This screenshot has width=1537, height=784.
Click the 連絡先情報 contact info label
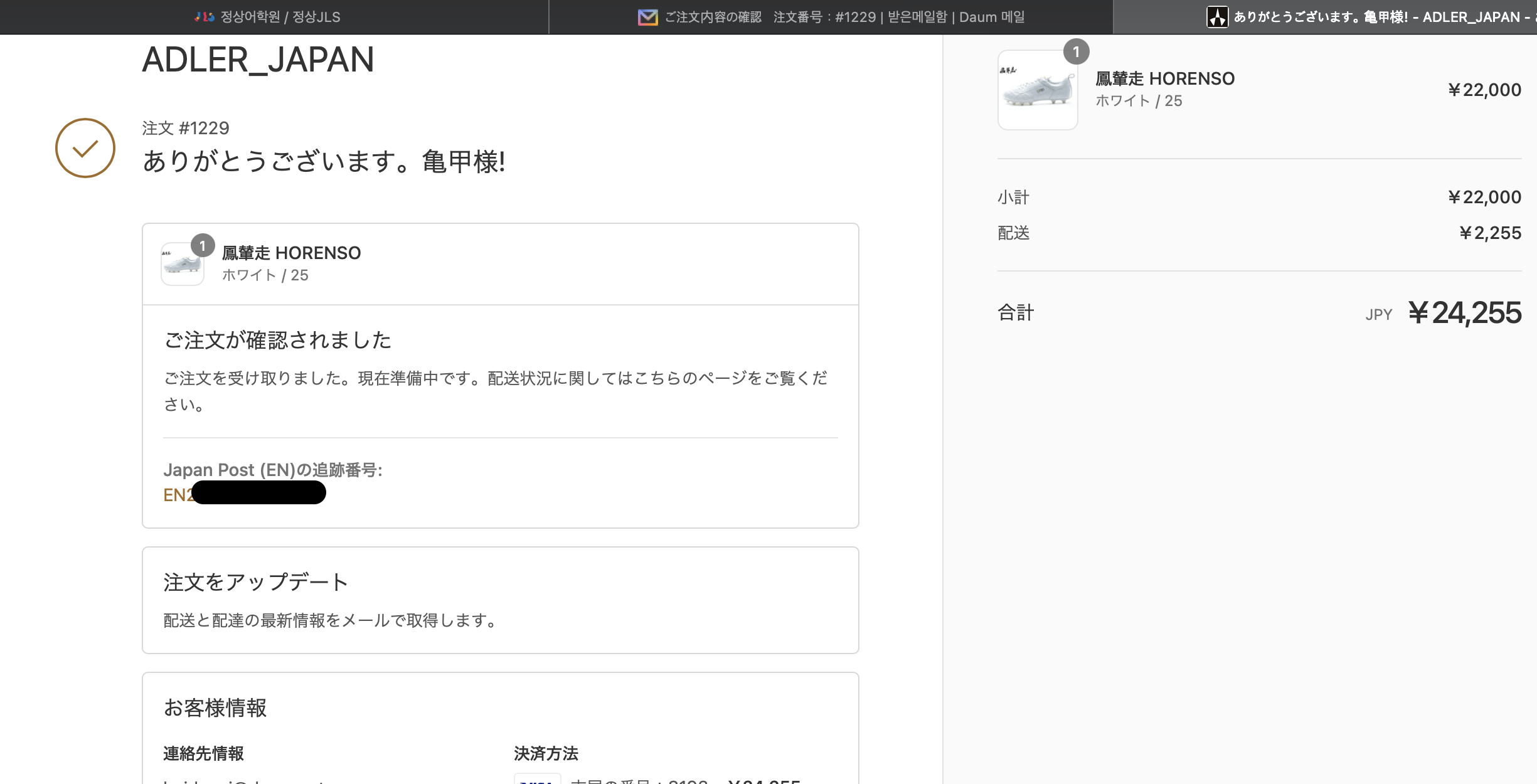click(203, 753)
